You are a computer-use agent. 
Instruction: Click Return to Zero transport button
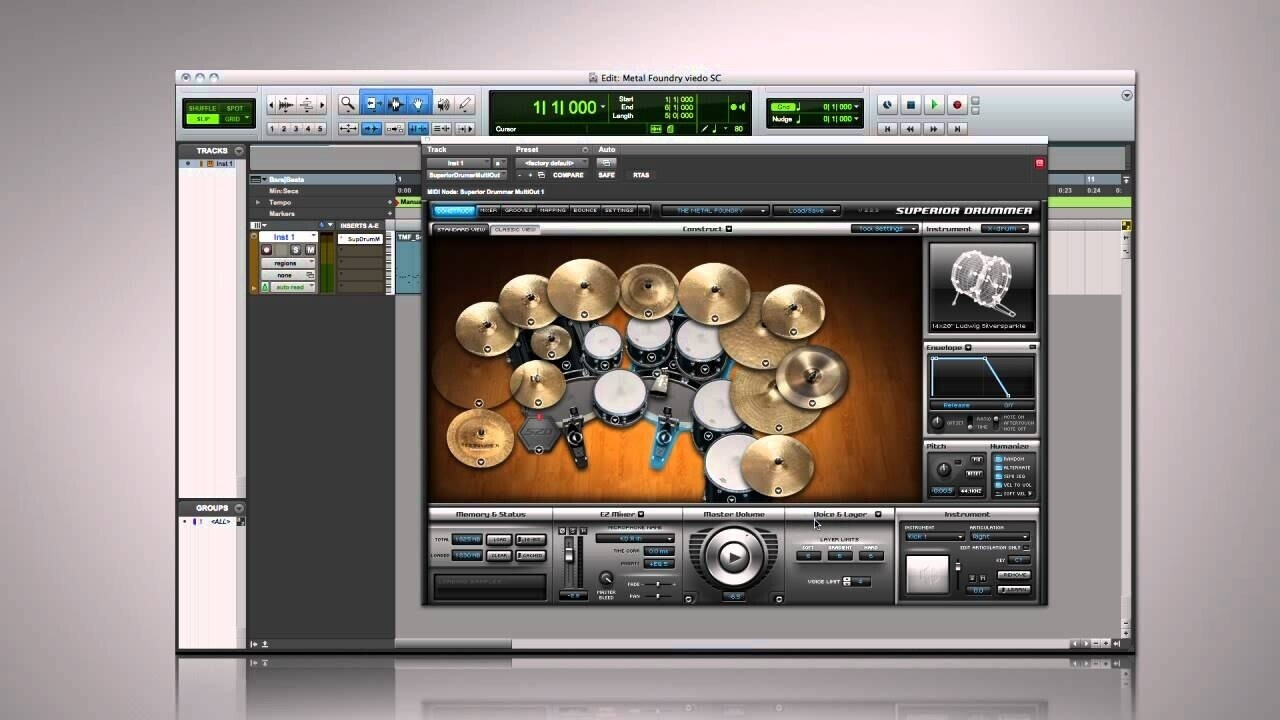(x=886, y=129)
